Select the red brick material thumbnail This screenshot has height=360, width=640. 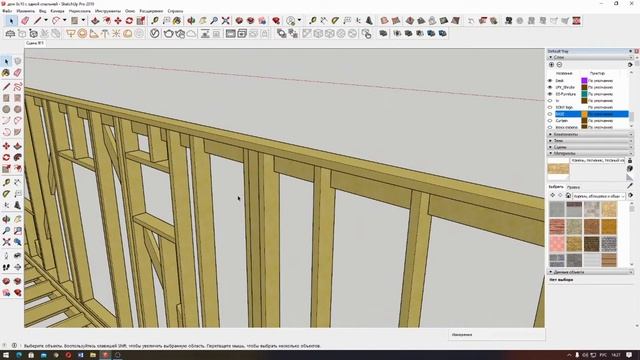click(x=557, y=226)
